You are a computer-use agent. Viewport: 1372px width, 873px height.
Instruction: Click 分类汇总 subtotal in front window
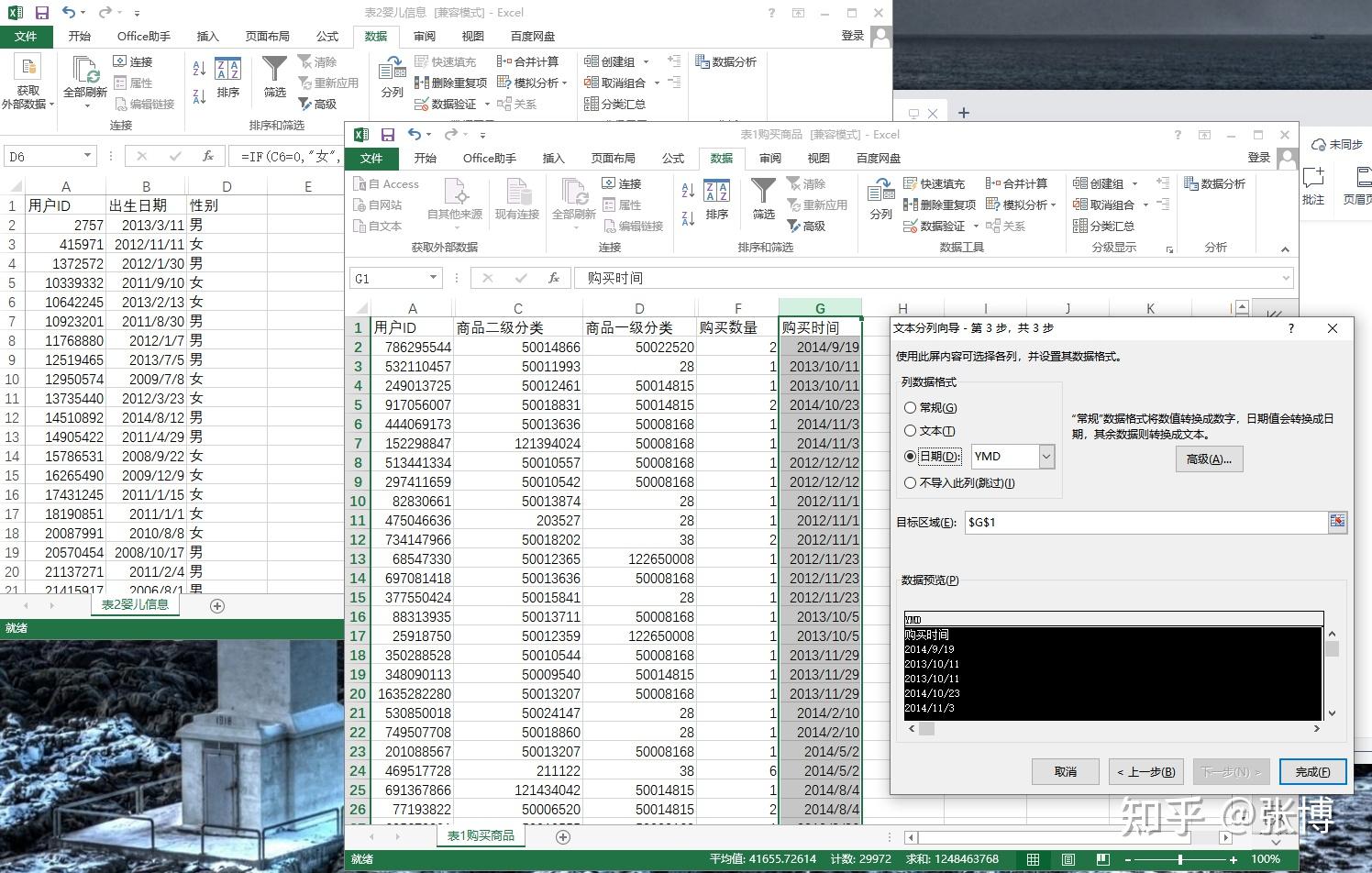(1103, 226)
